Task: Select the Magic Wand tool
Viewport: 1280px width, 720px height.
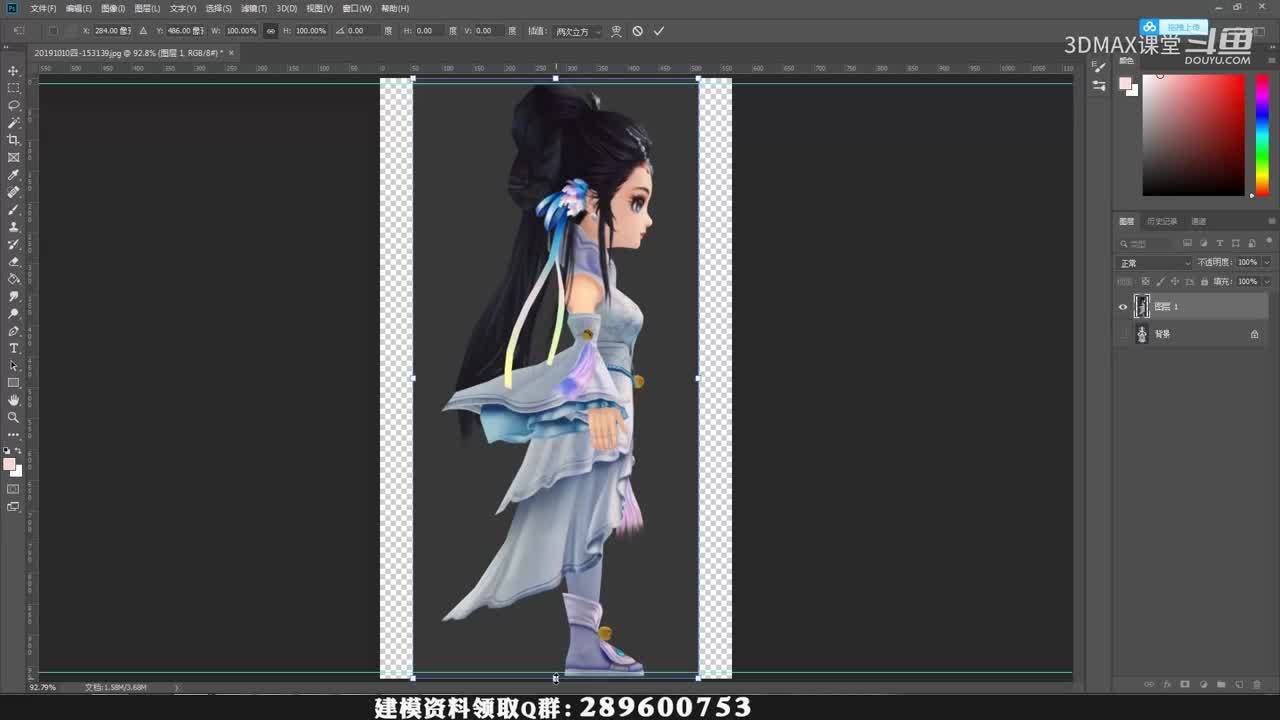Action: coord(13,123)
